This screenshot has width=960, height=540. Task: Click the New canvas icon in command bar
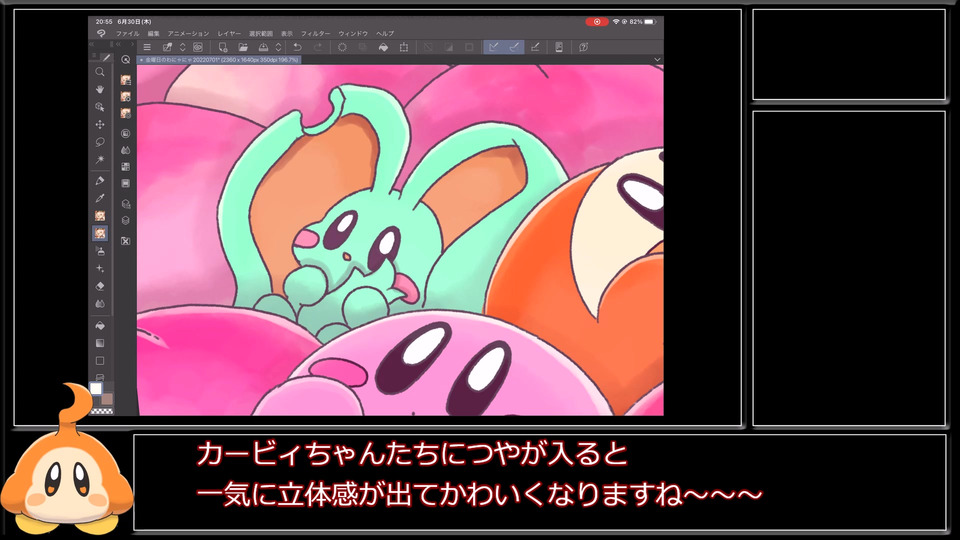tap(222, 47)
